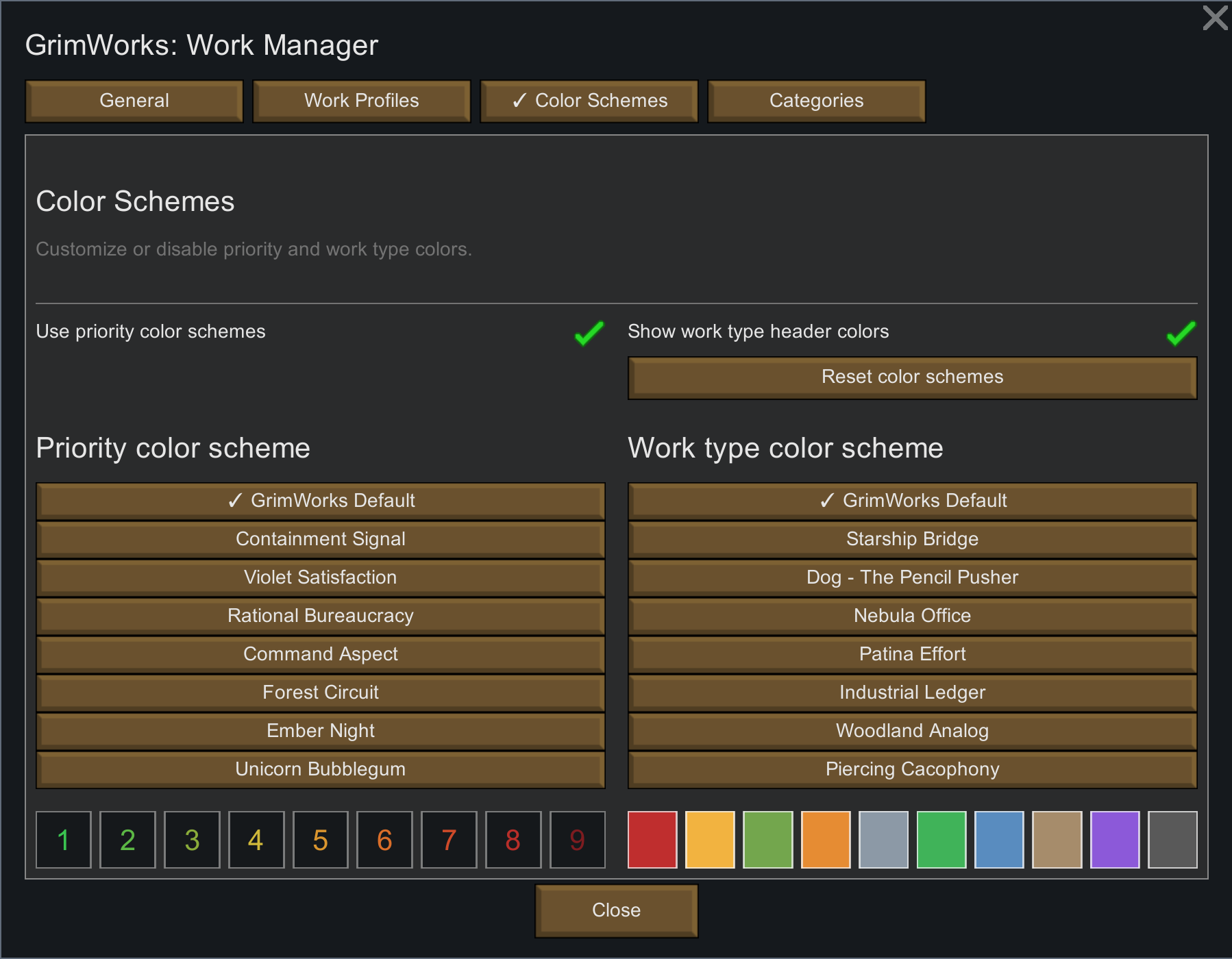1232x959 pixels.
Task: Toggle Show work type header colors checkmark
Action: pyautogui.click(x=1181, y=334)
